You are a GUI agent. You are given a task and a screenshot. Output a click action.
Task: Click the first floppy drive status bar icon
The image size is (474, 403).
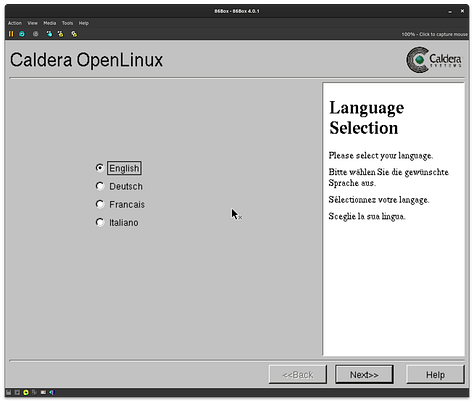click(9, 392)
